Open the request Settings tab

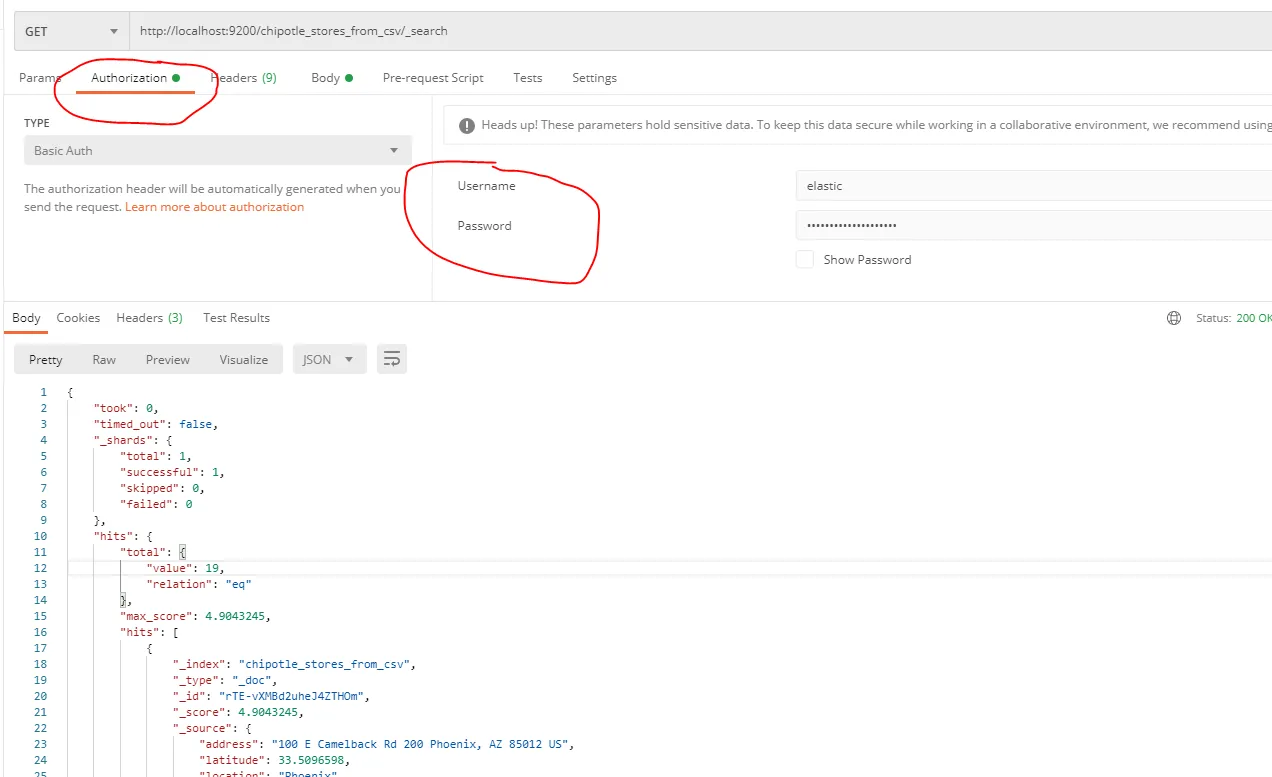click(x=594, y=78)
